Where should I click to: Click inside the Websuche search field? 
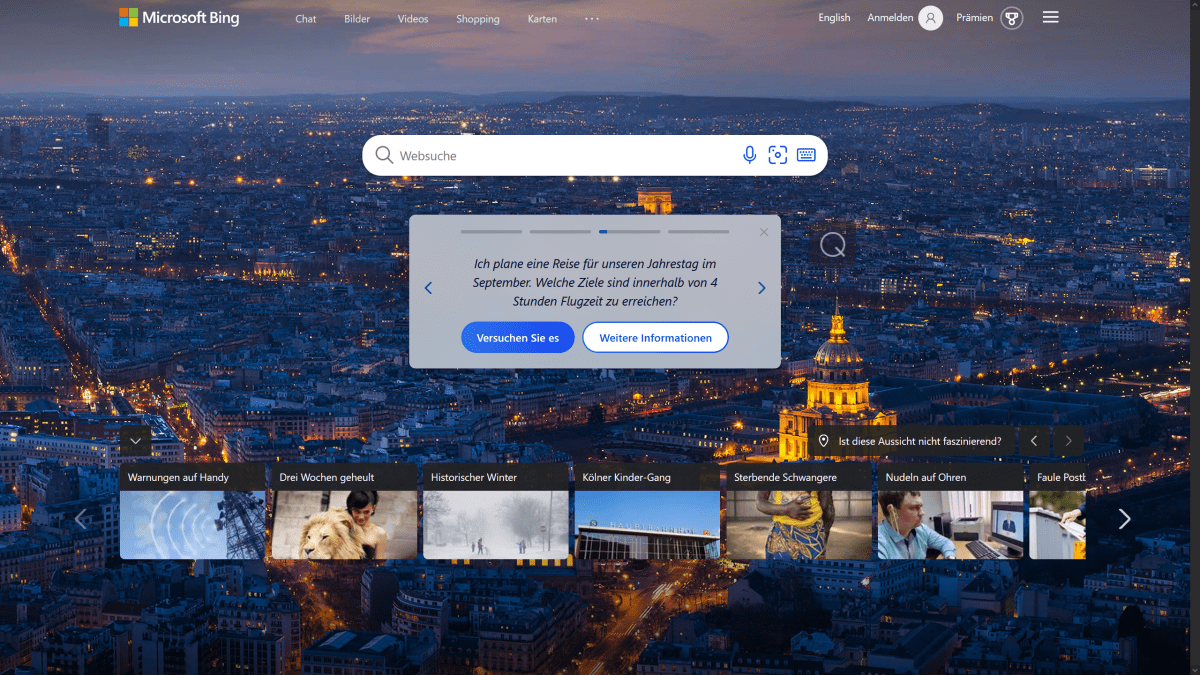[560, 156]
